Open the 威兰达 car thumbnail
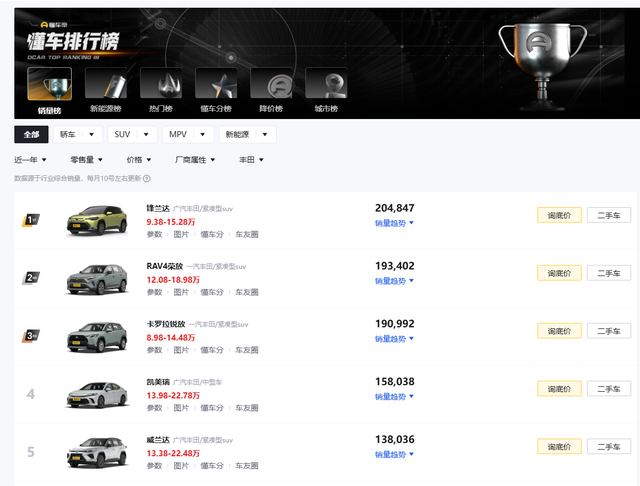640x486 pixels. coord(97,453)
